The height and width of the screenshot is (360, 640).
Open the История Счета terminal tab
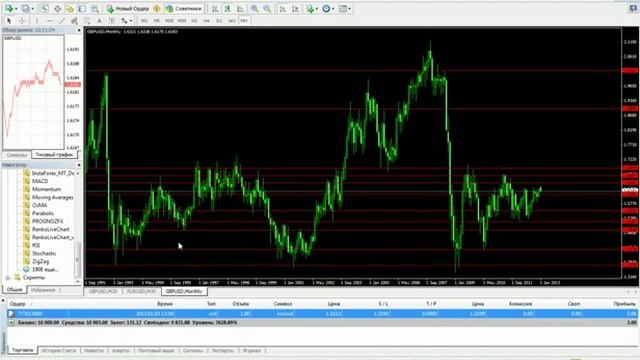pos(59,351)
